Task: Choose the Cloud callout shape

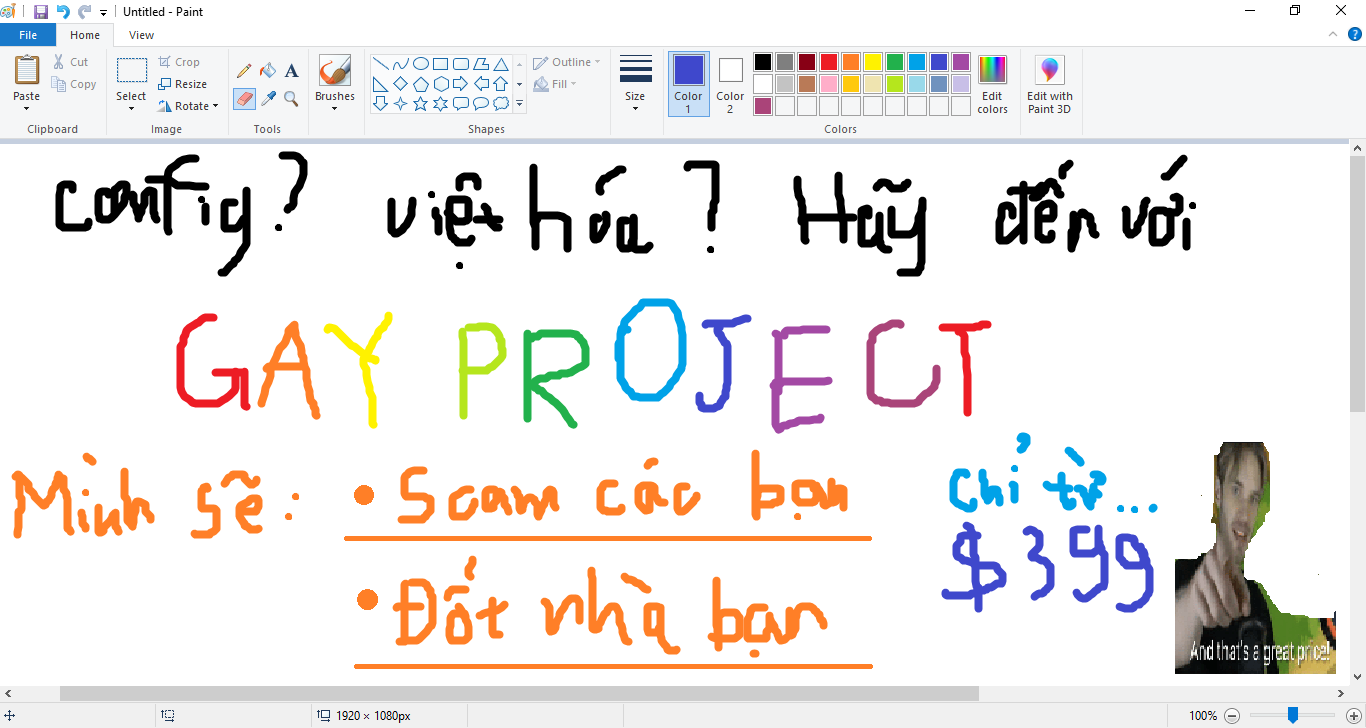Action: pos(501,104)
